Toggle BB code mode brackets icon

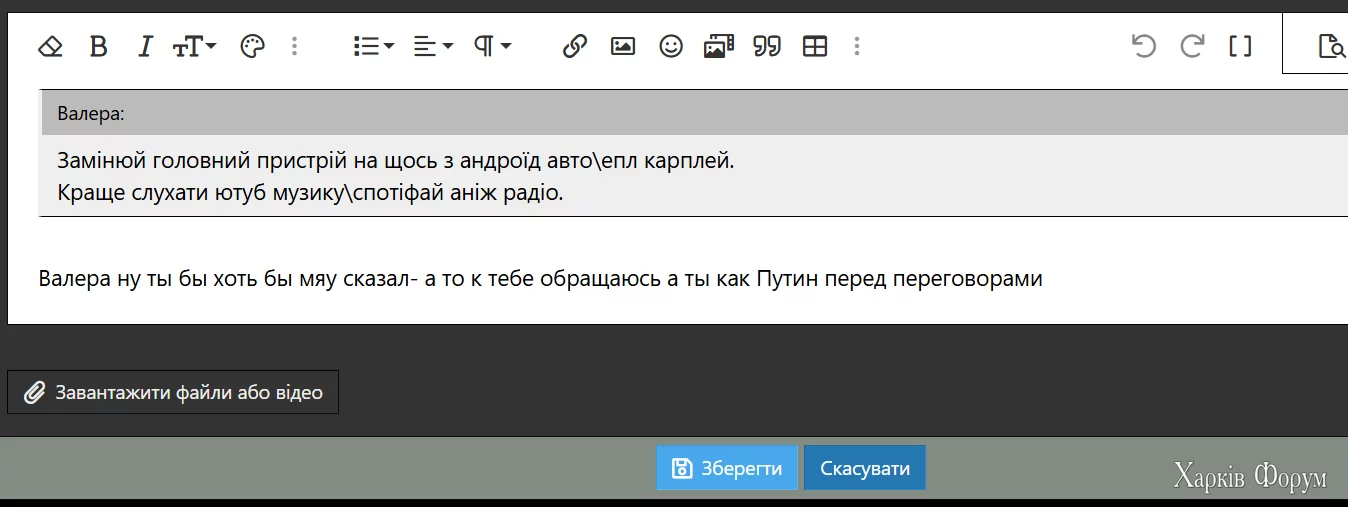click(1240, 46)
